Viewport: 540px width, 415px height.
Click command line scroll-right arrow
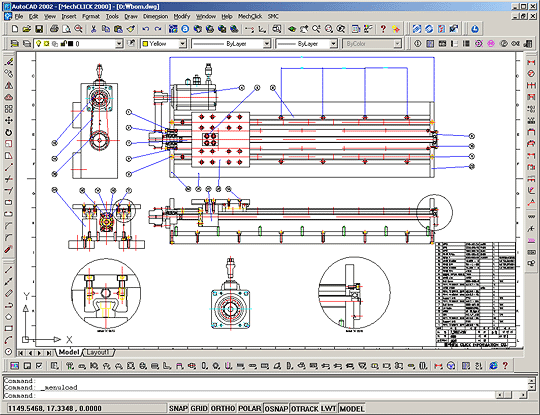pos(523,395)
